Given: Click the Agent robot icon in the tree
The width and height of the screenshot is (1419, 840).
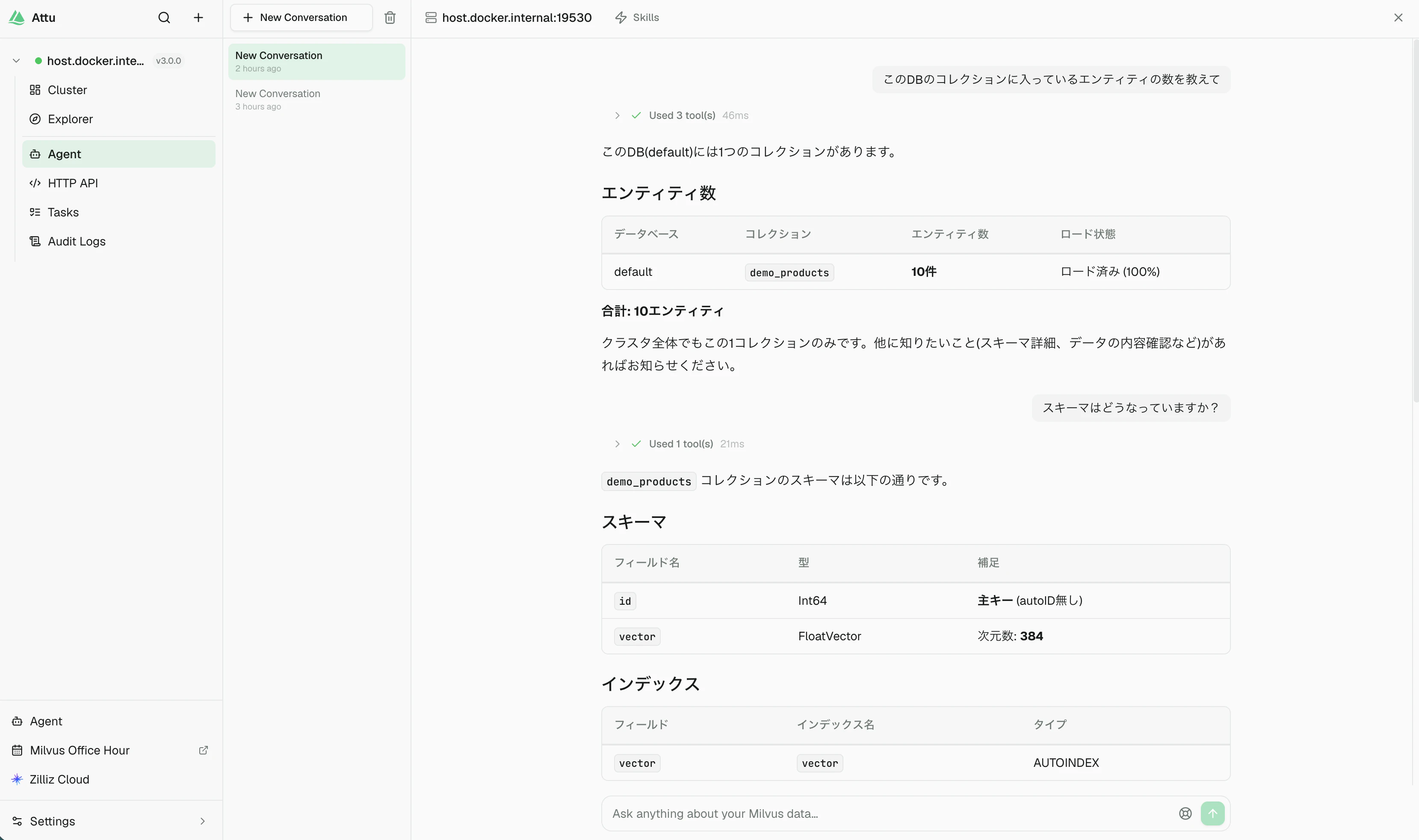Looking at the screenshot, I should 35,154.
